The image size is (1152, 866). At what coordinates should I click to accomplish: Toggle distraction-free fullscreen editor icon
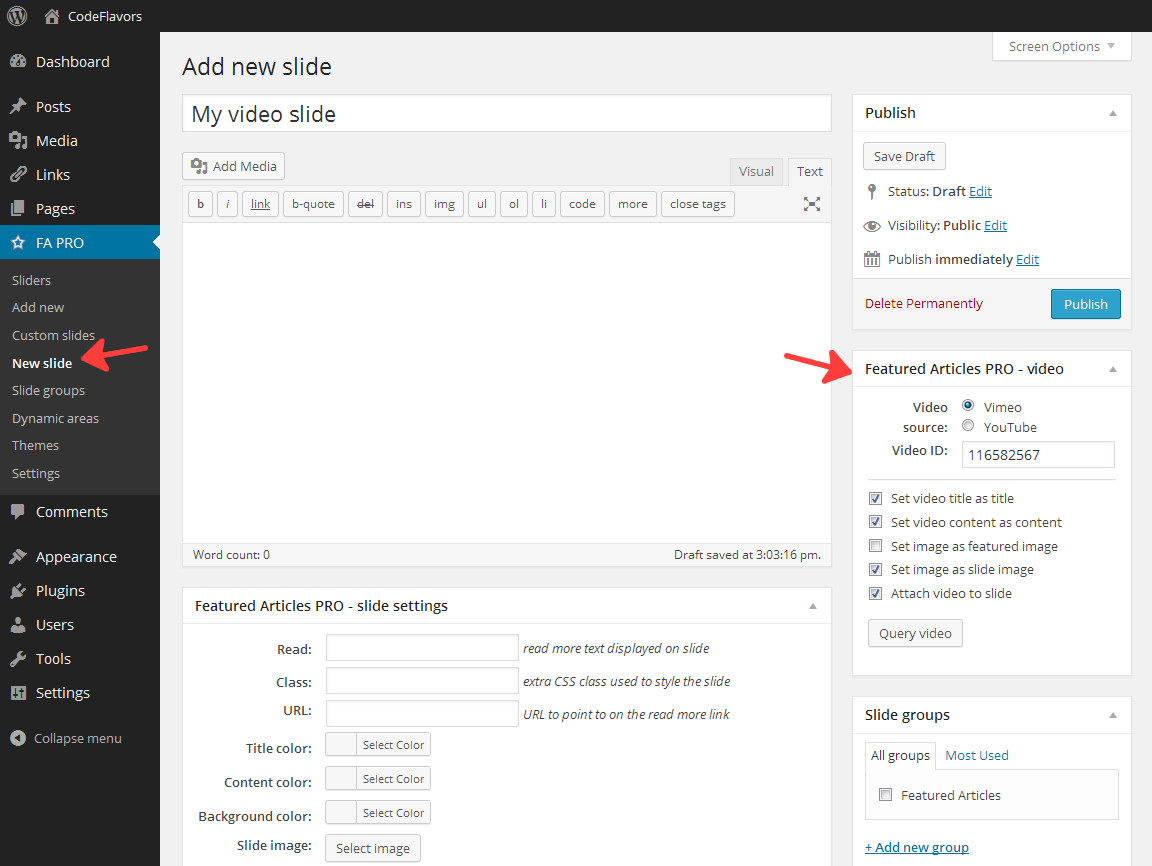click(x=811, y=204)
